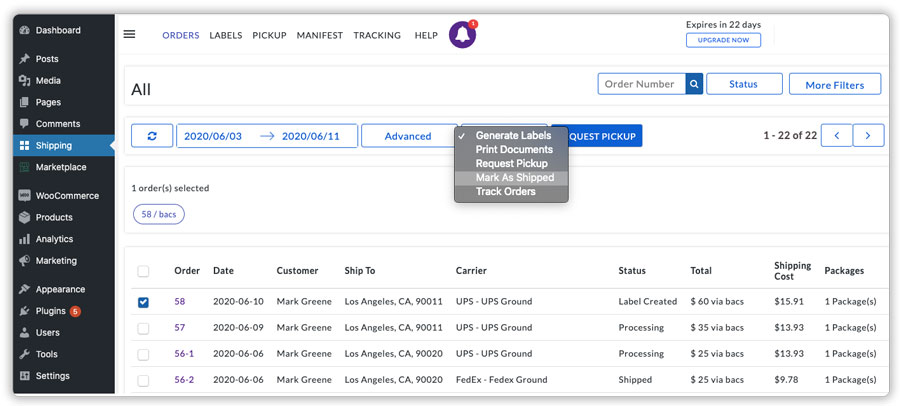Click the Plugins plug icon
This screenshot has height=406, width=900.
pos(24,311)
